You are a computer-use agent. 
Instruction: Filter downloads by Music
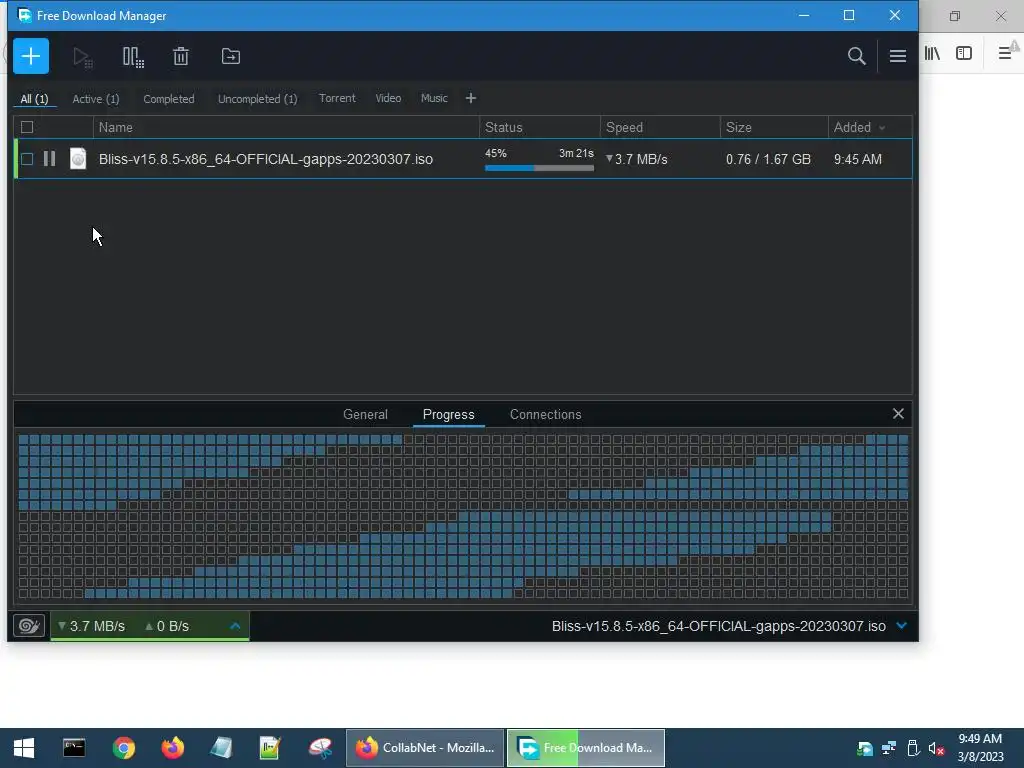pos(434,98)
